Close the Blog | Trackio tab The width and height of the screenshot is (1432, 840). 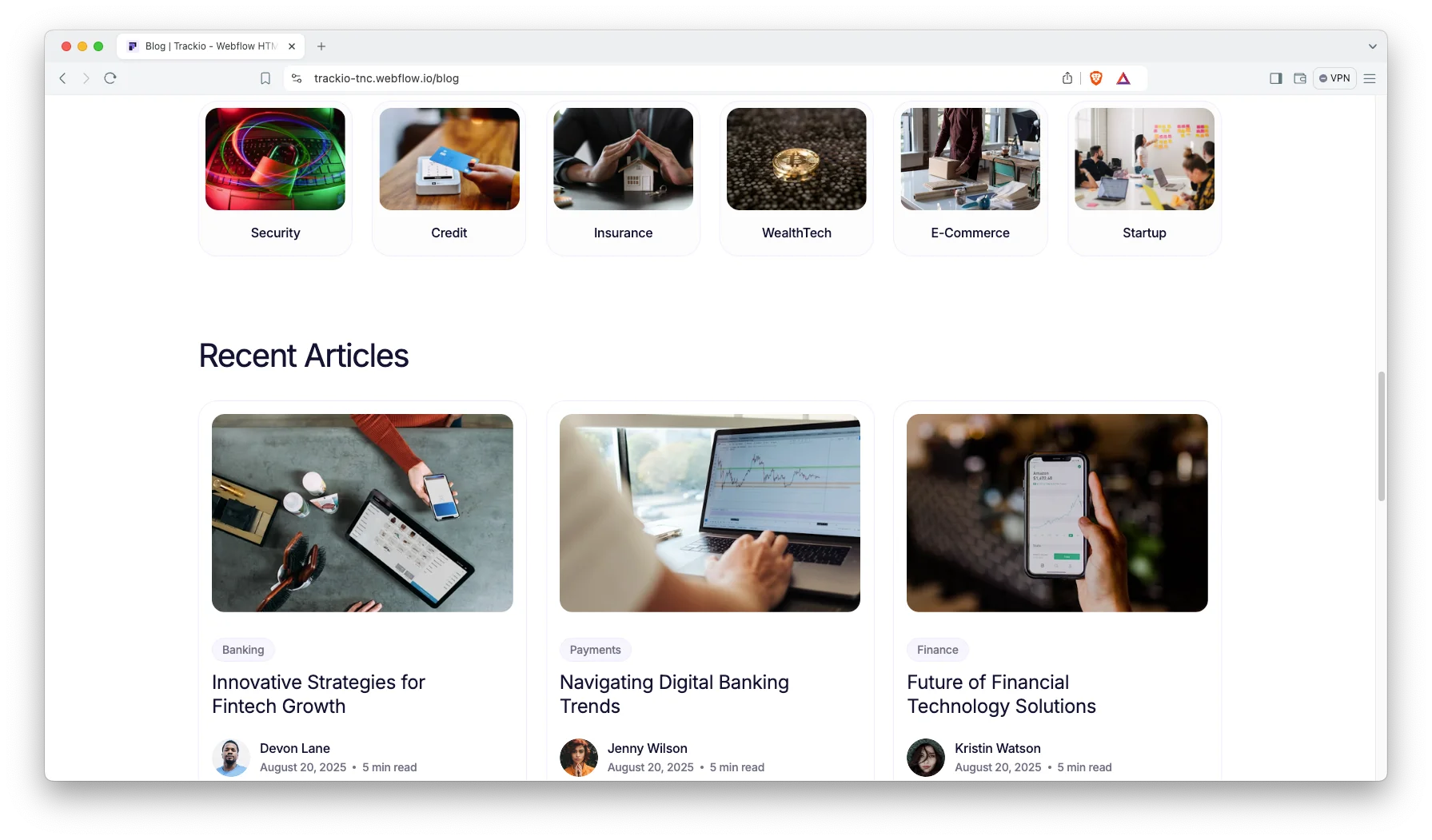[292, 46]
